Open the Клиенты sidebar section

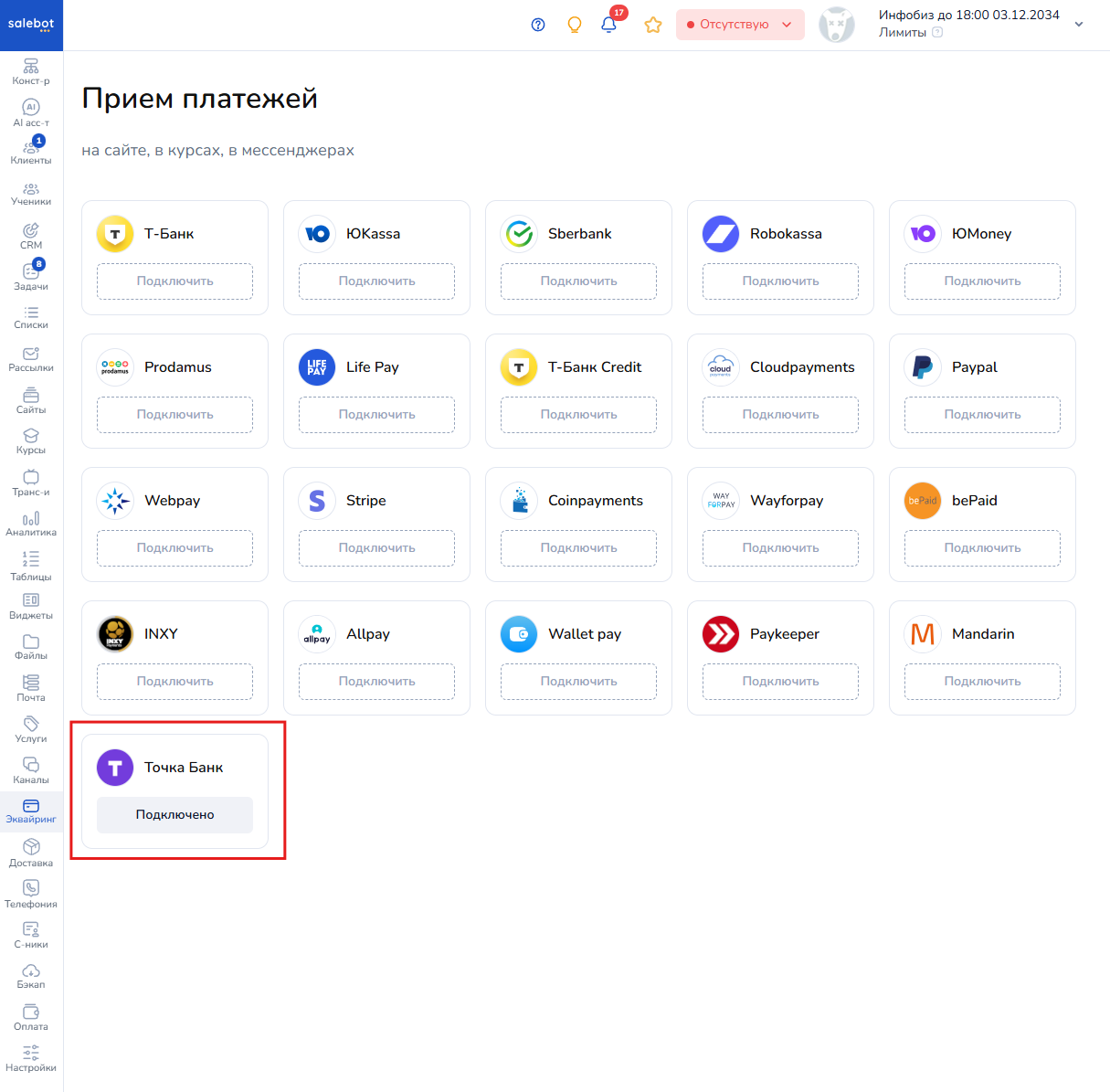coord(31,151)
